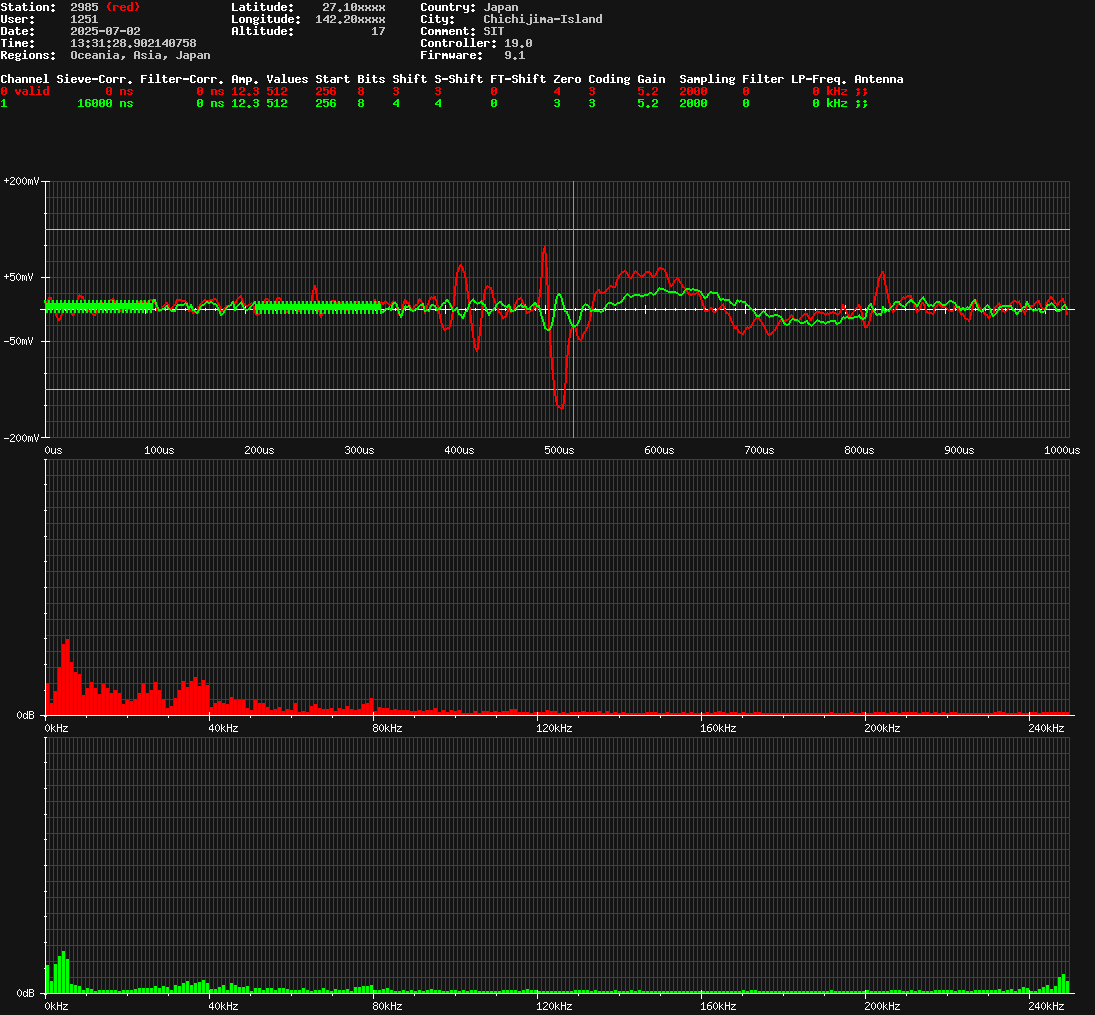Click '80kHz' label under green spectrum
Viewport: 1095px width, 1015px height.
click(387, 1006)
